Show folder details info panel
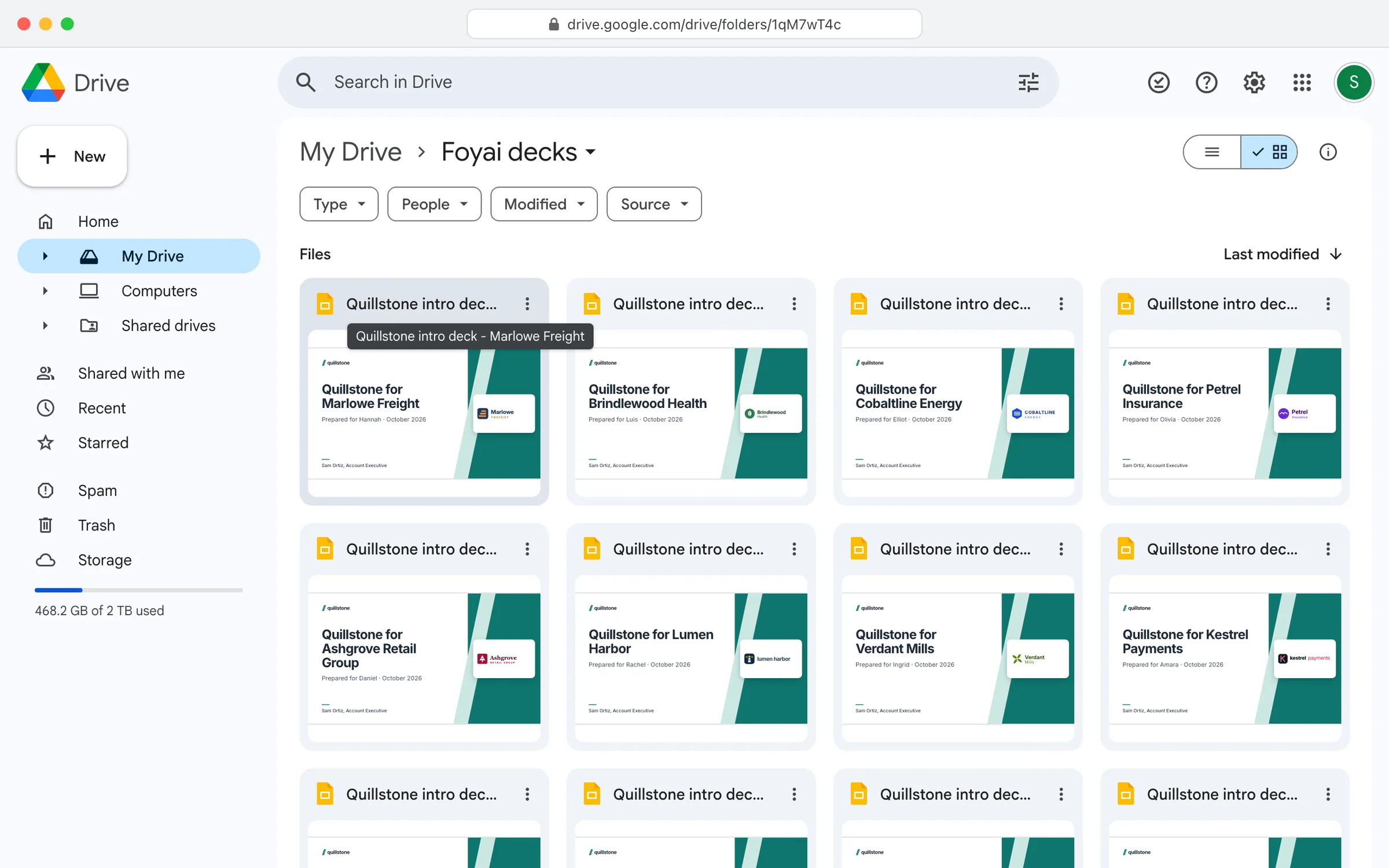 pyautogui.click(x=1328, y=152)
